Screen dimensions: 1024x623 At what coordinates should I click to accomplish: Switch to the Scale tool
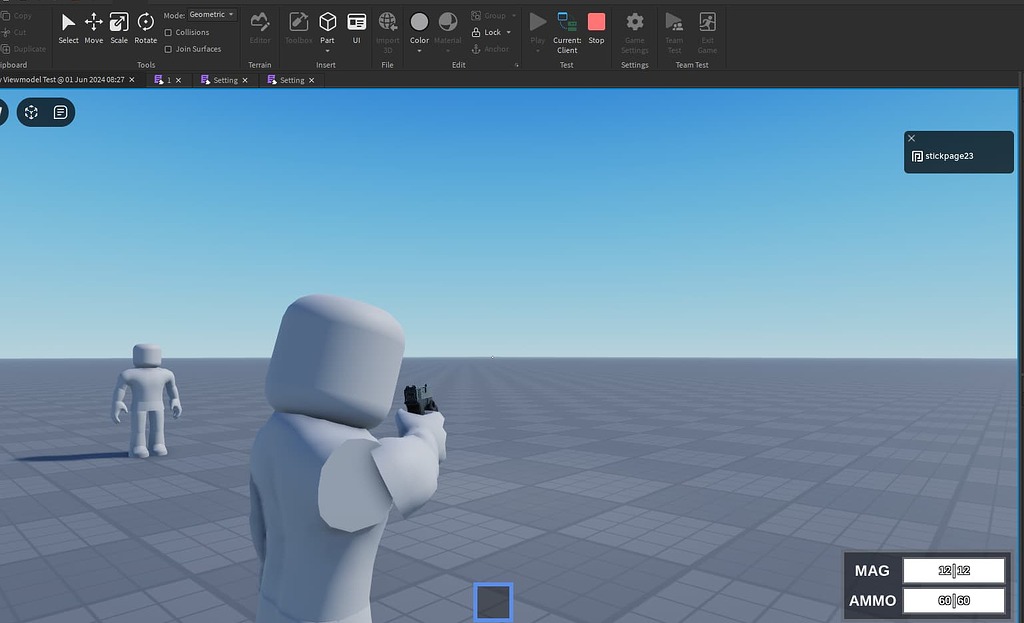point(119,25)
